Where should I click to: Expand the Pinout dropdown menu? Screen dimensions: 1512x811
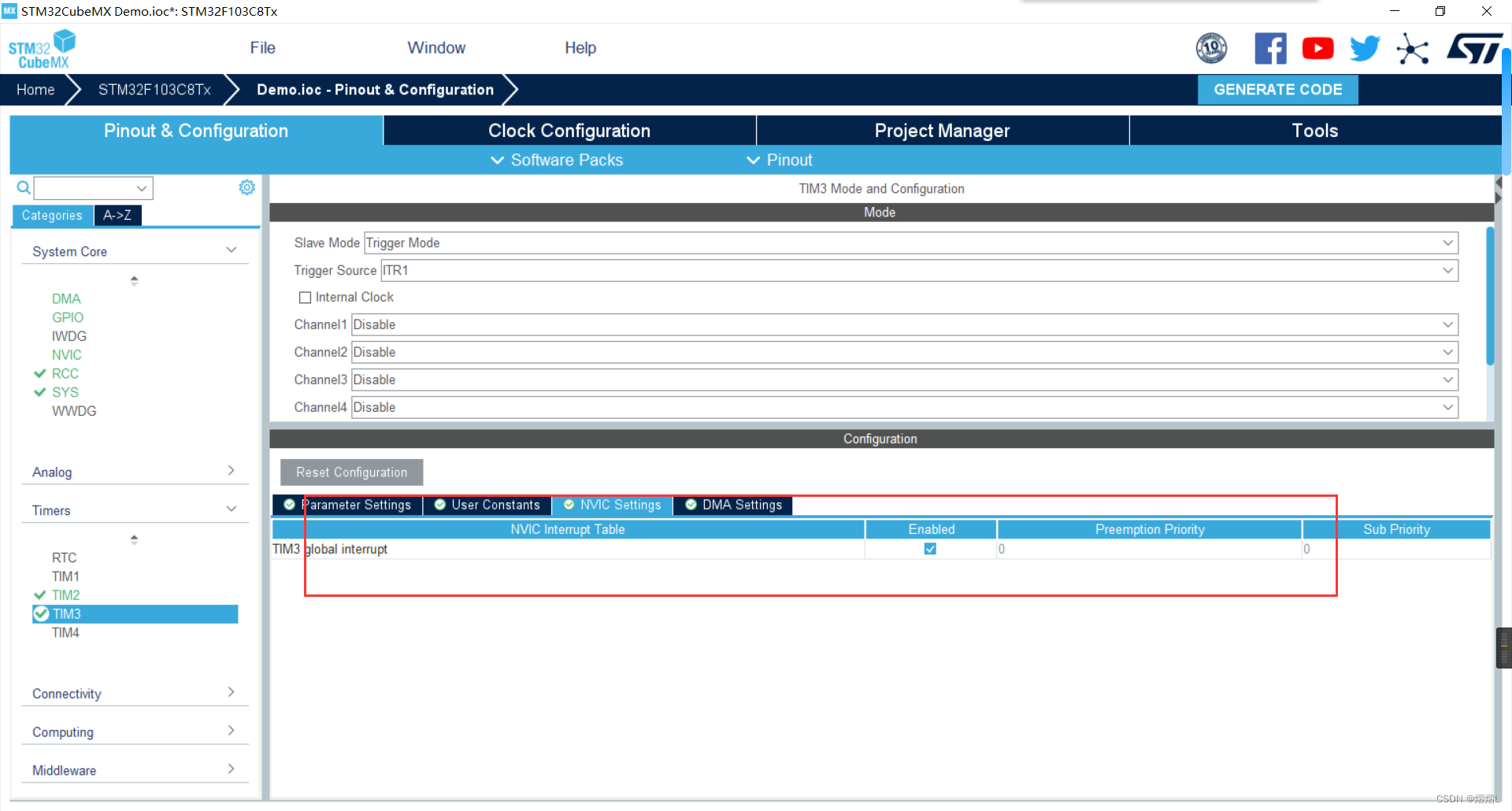[x=779, y=160]
